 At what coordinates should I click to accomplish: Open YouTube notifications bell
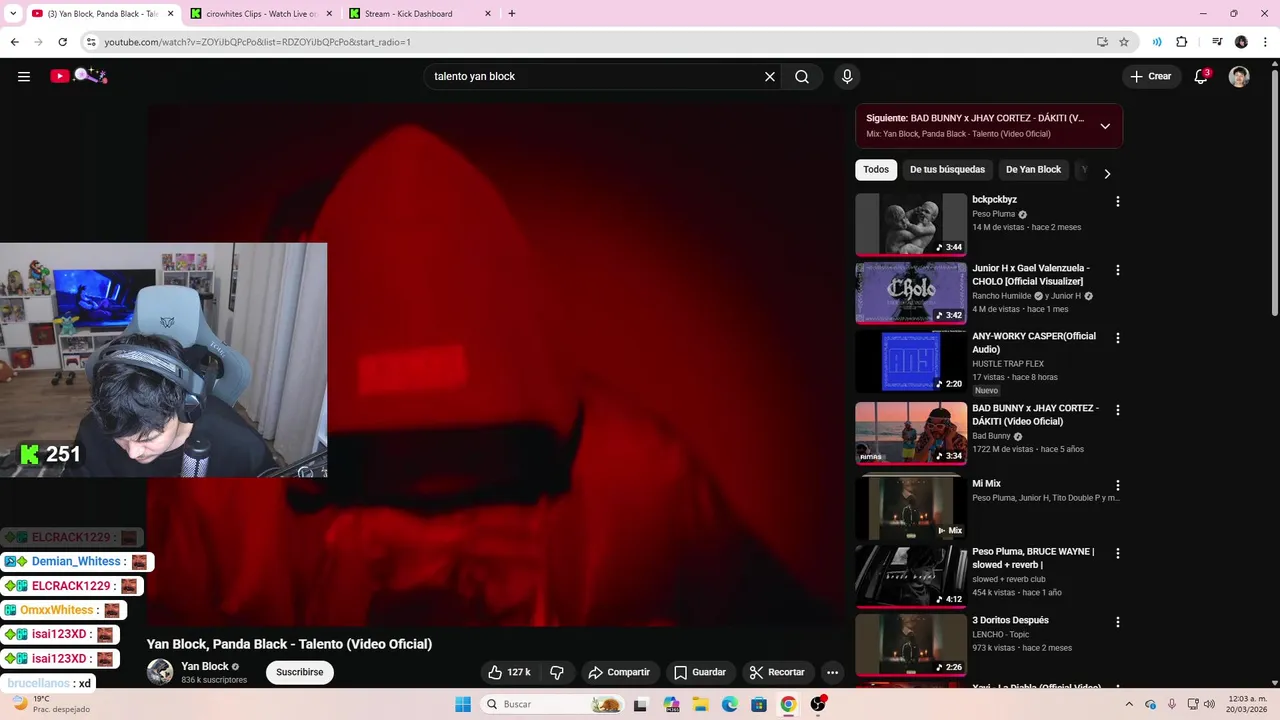[1202, 76]
